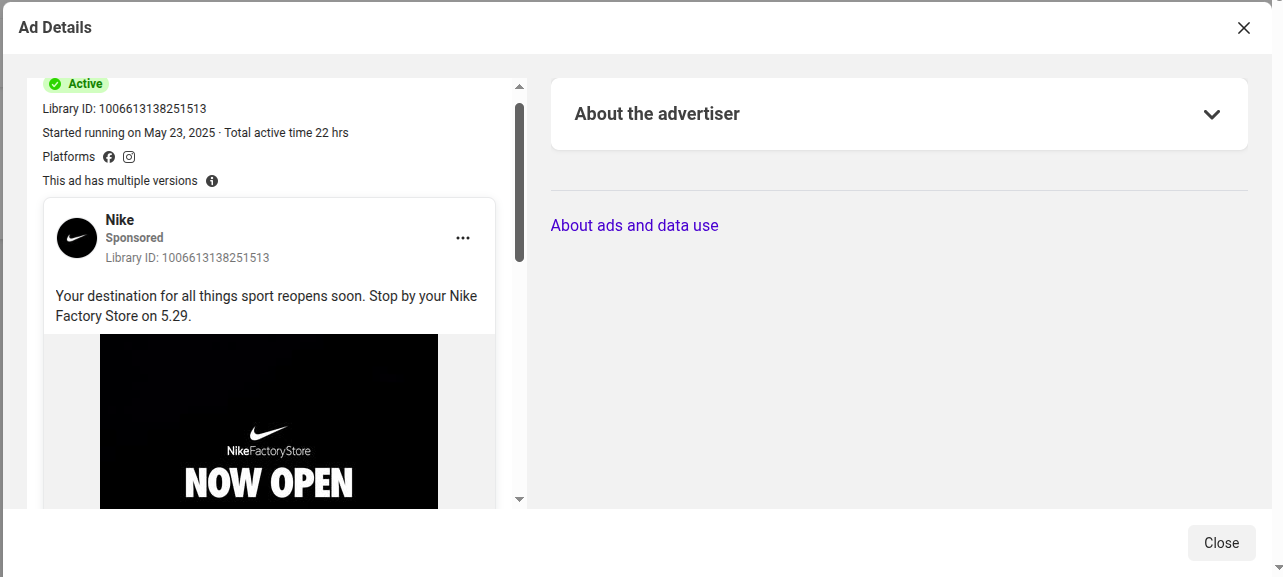Viewport: 1283px width, 577px height.
Task: Click the This ad has multiple versions text
Action: pos(120,181)
